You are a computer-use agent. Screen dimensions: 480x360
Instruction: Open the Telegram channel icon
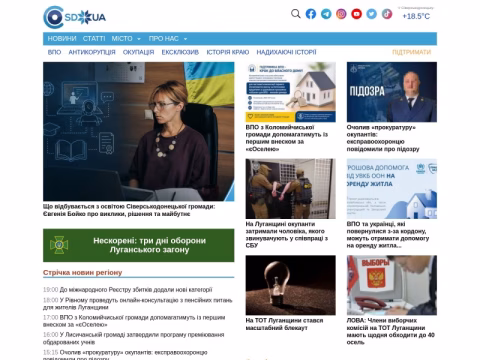(x=326, y=14)
